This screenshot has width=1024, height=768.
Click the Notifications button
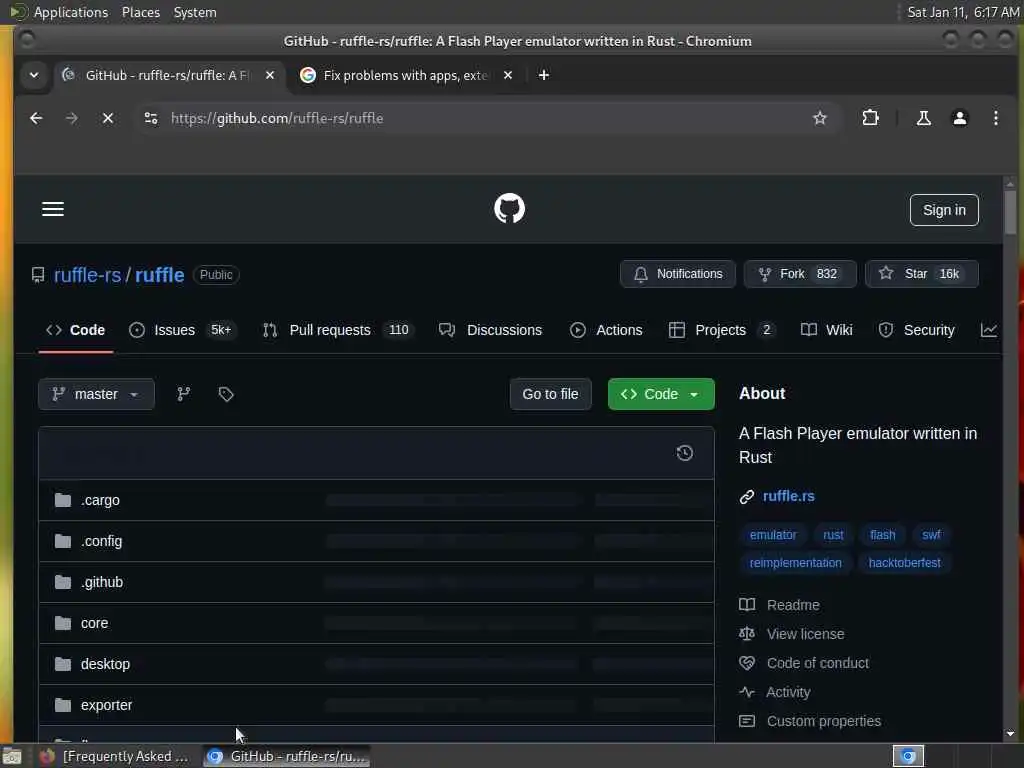click(x=678, y=274)
